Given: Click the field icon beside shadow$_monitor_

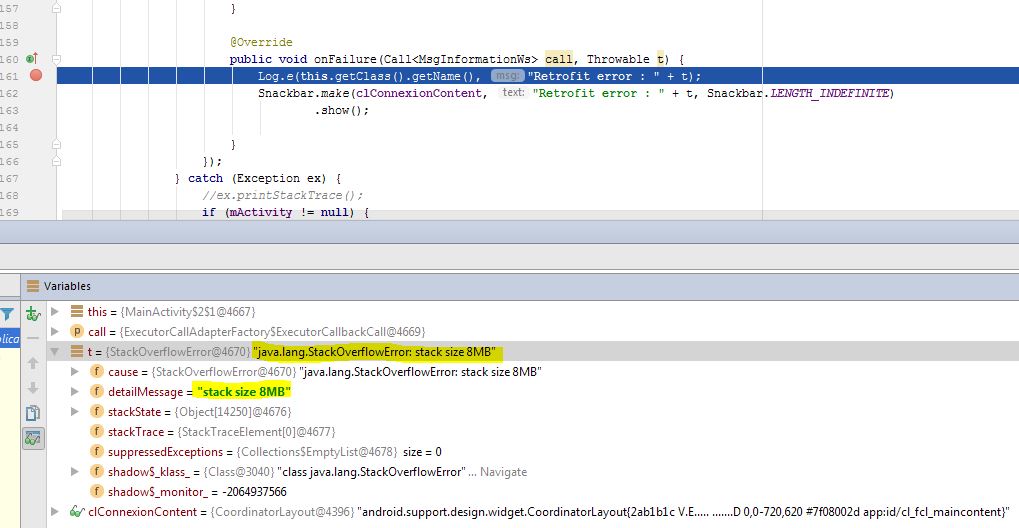Looking at the screenshot, I should click(96, 491).
